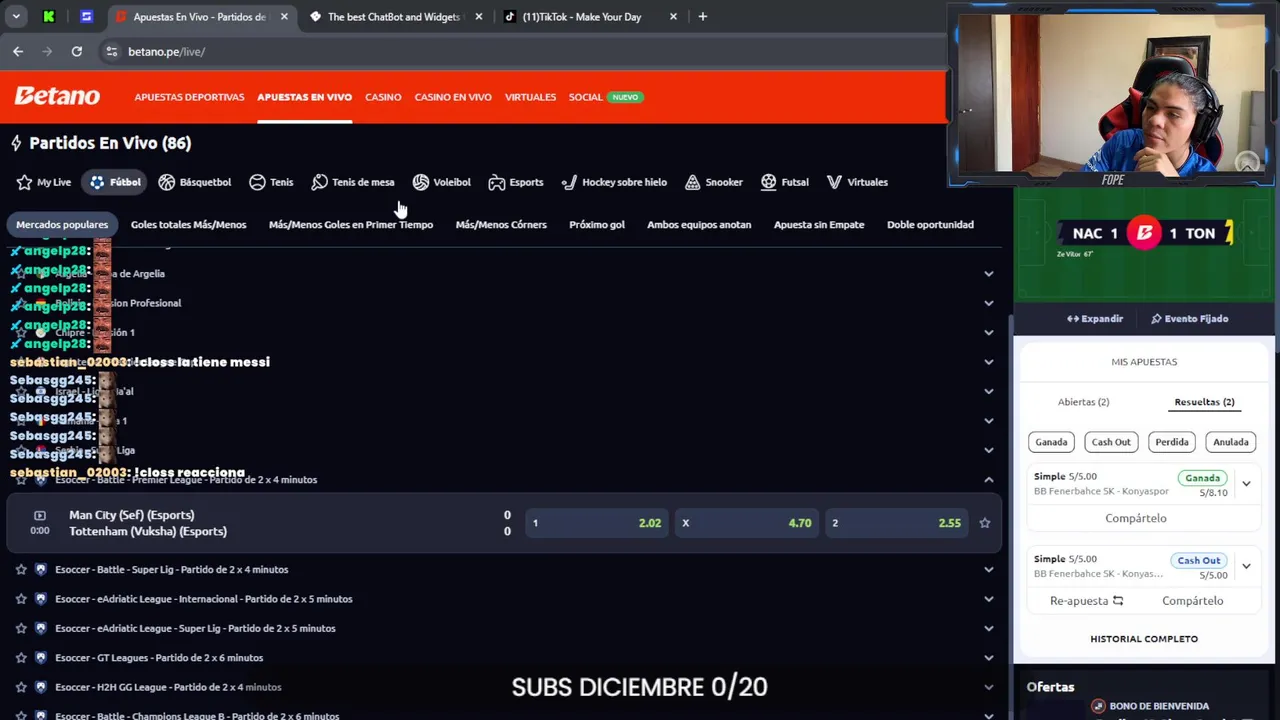This screenshot has height=720, width=1280.
Task: Filter bets by Perdida
Action: coord(1172,442)
